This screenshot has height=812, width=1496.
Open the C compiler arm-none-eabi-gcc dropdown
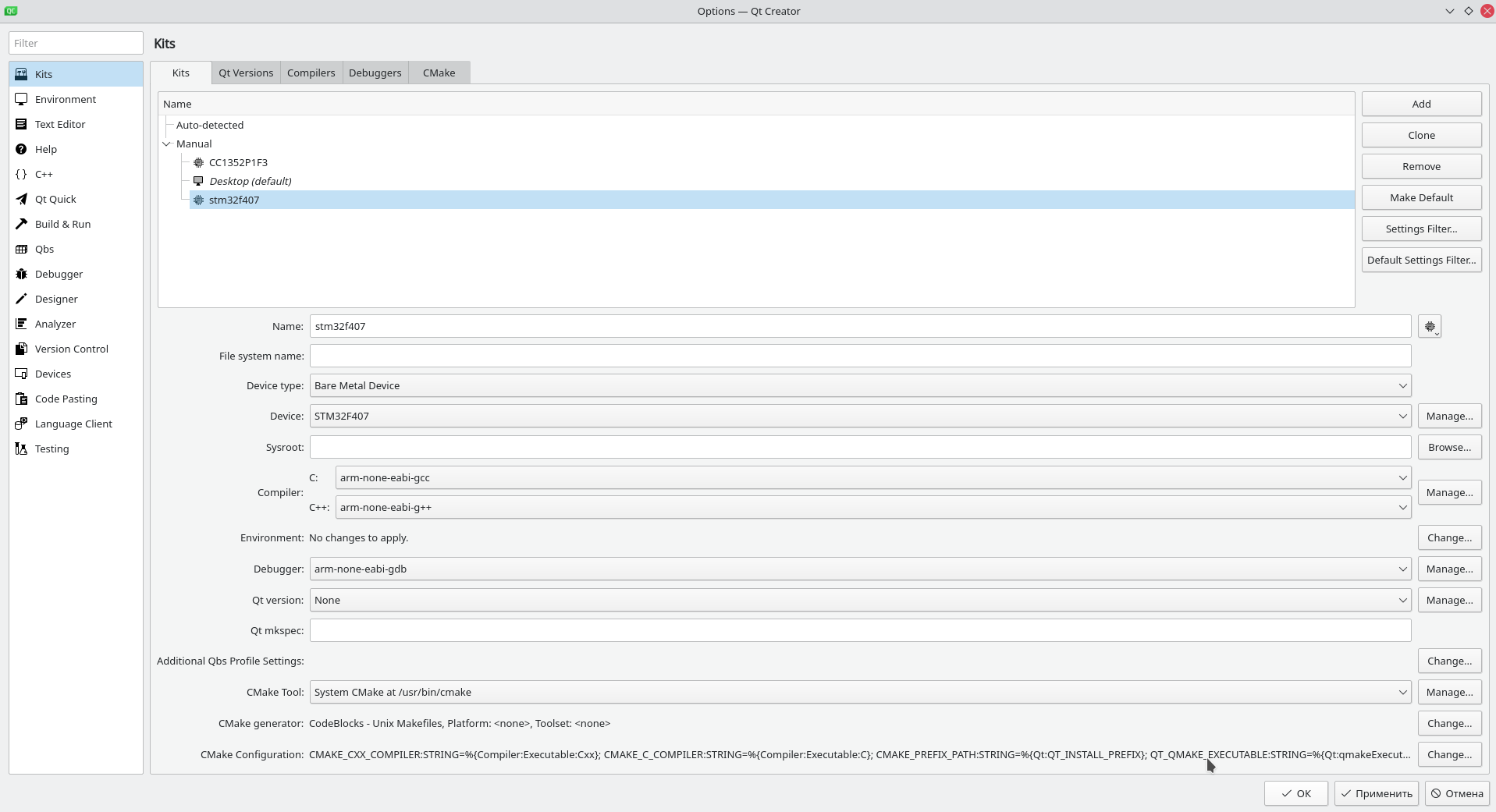click(872, 477)
